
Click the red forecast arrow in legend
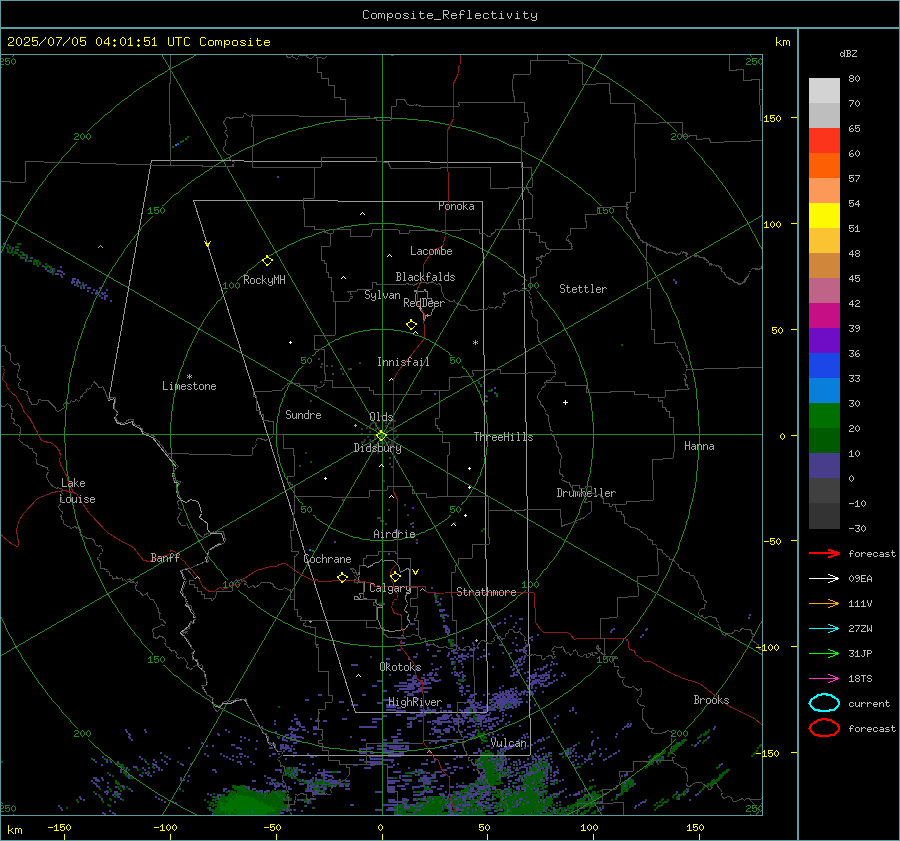click(x=824, y=553)
